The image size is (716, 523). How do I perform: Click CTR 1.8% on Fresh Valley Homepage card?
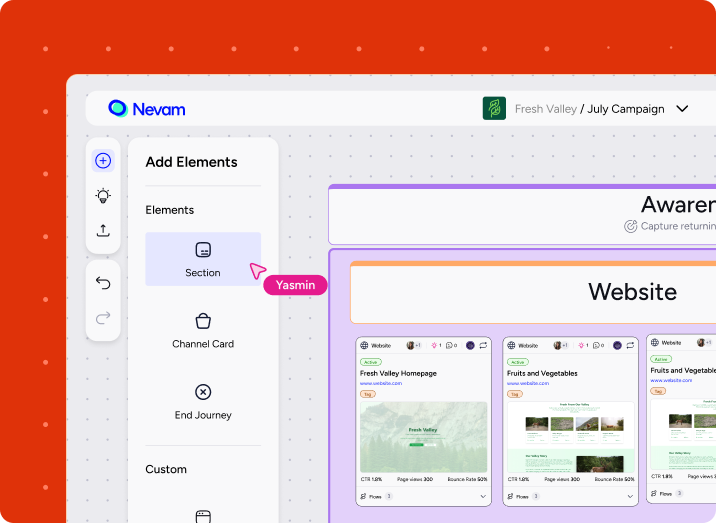pyautogui.click(x=371, y=479)
